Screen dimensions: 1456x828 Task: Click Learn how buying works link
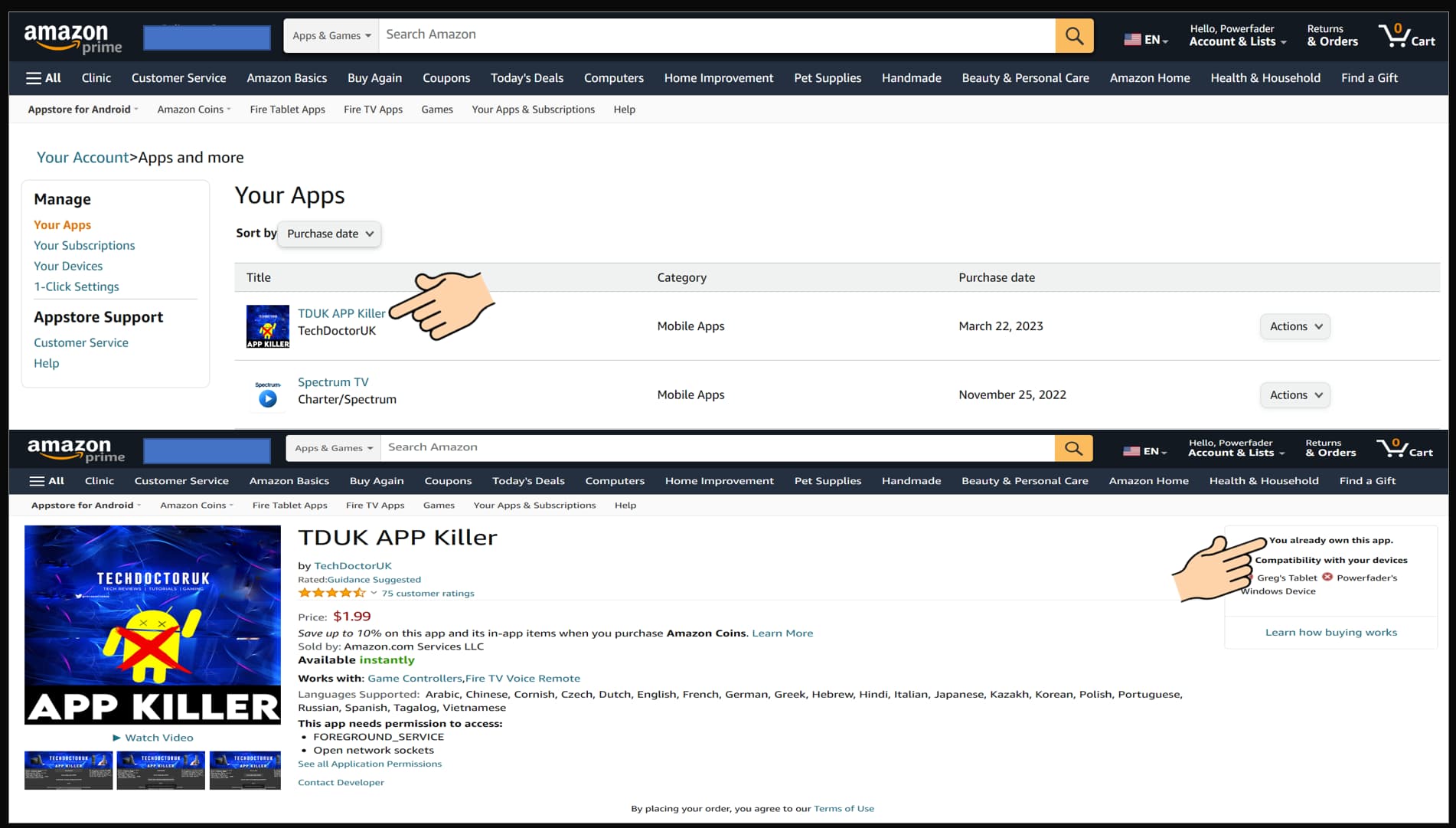coord(1331,633)
